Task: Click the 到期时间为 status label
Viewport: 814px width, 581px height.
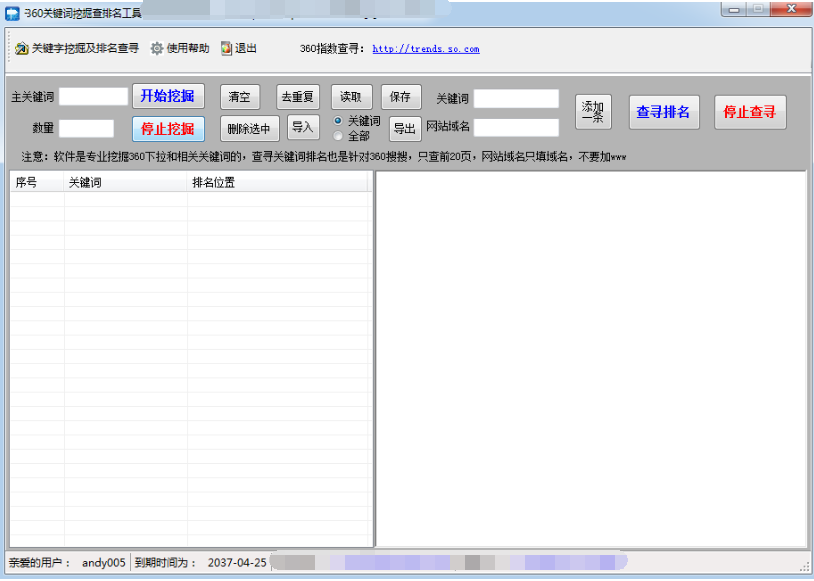Action: (x=166, y=563)
